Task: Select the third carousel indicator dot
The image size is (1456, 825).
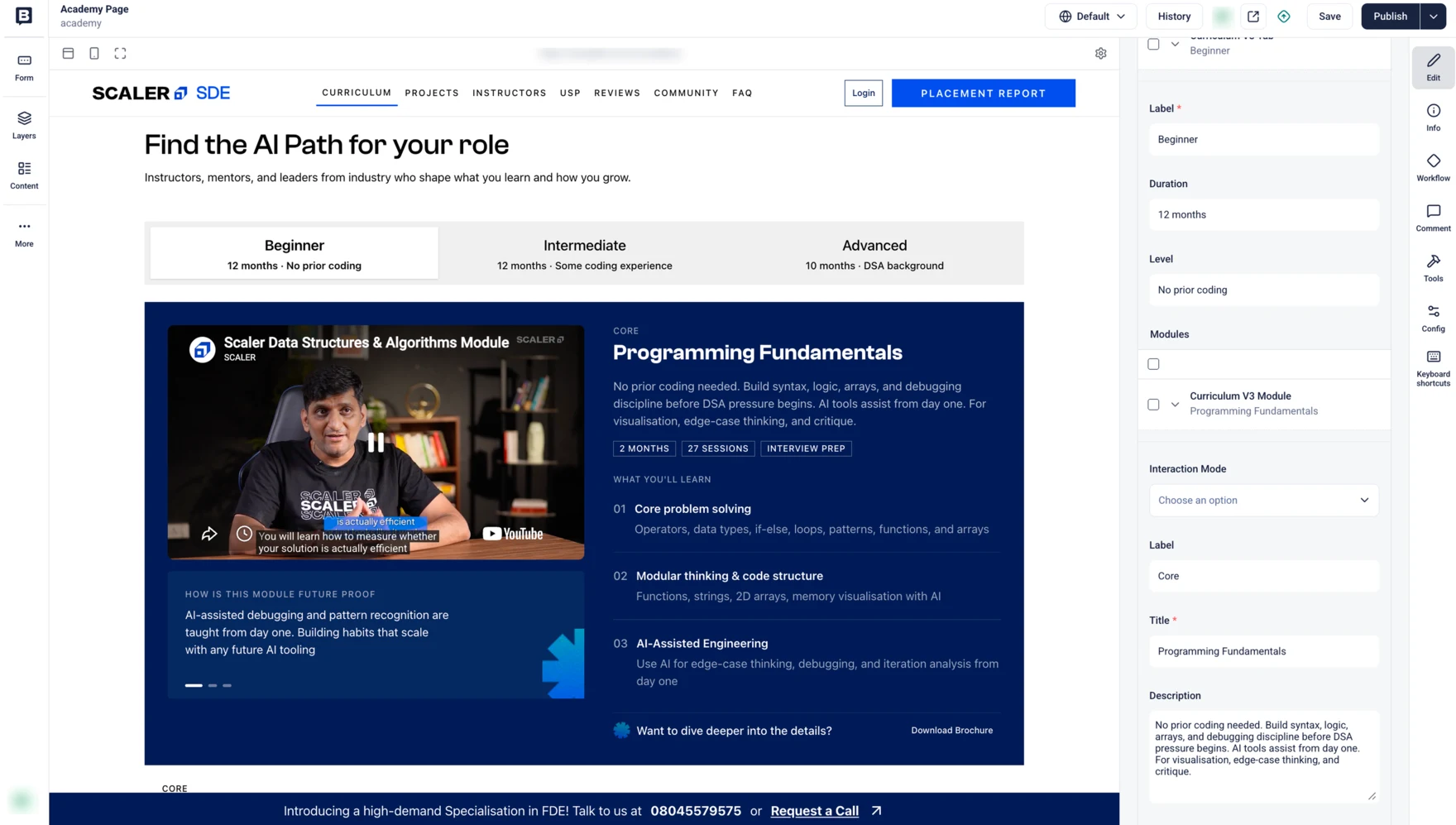Action: click(x=227, y=685)
